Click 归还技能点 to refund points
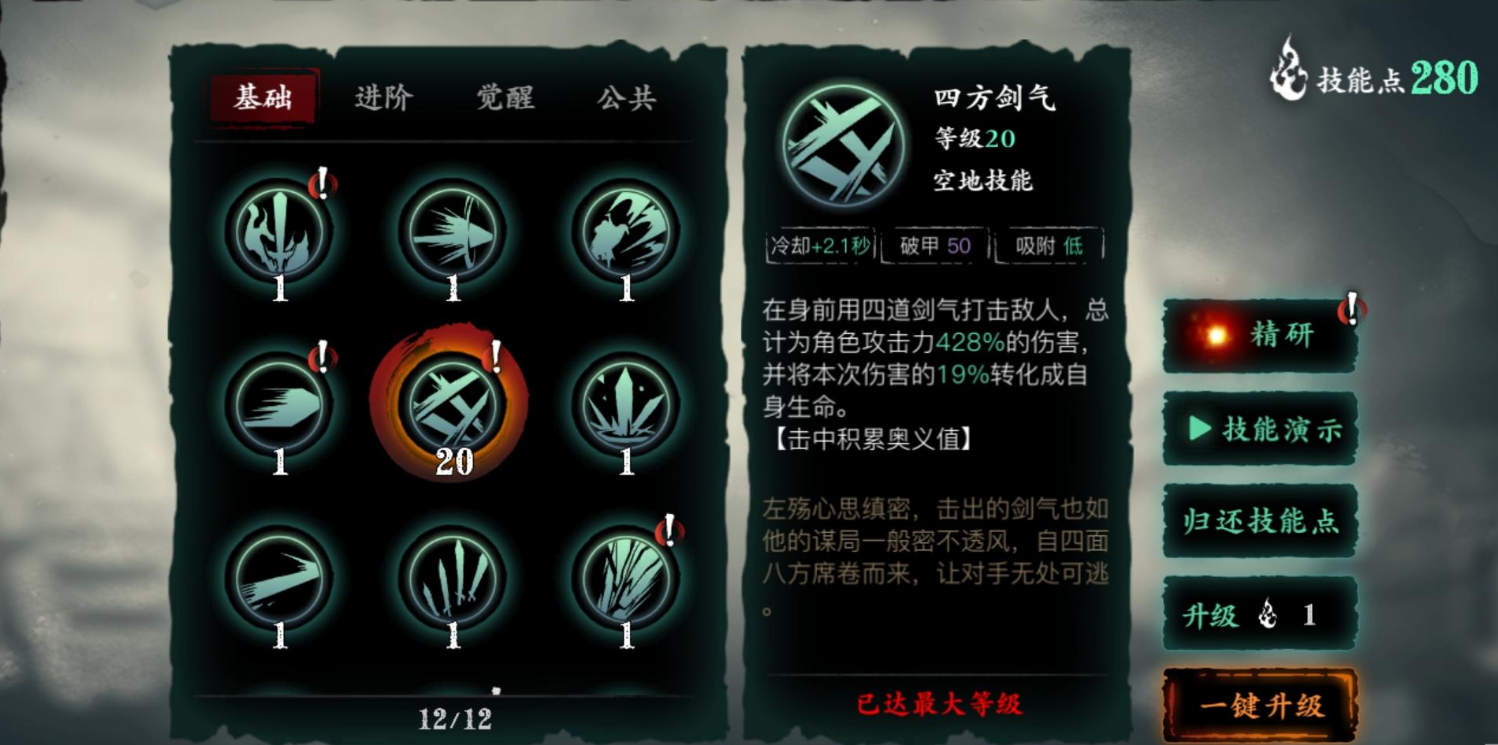 (1260, 522)
